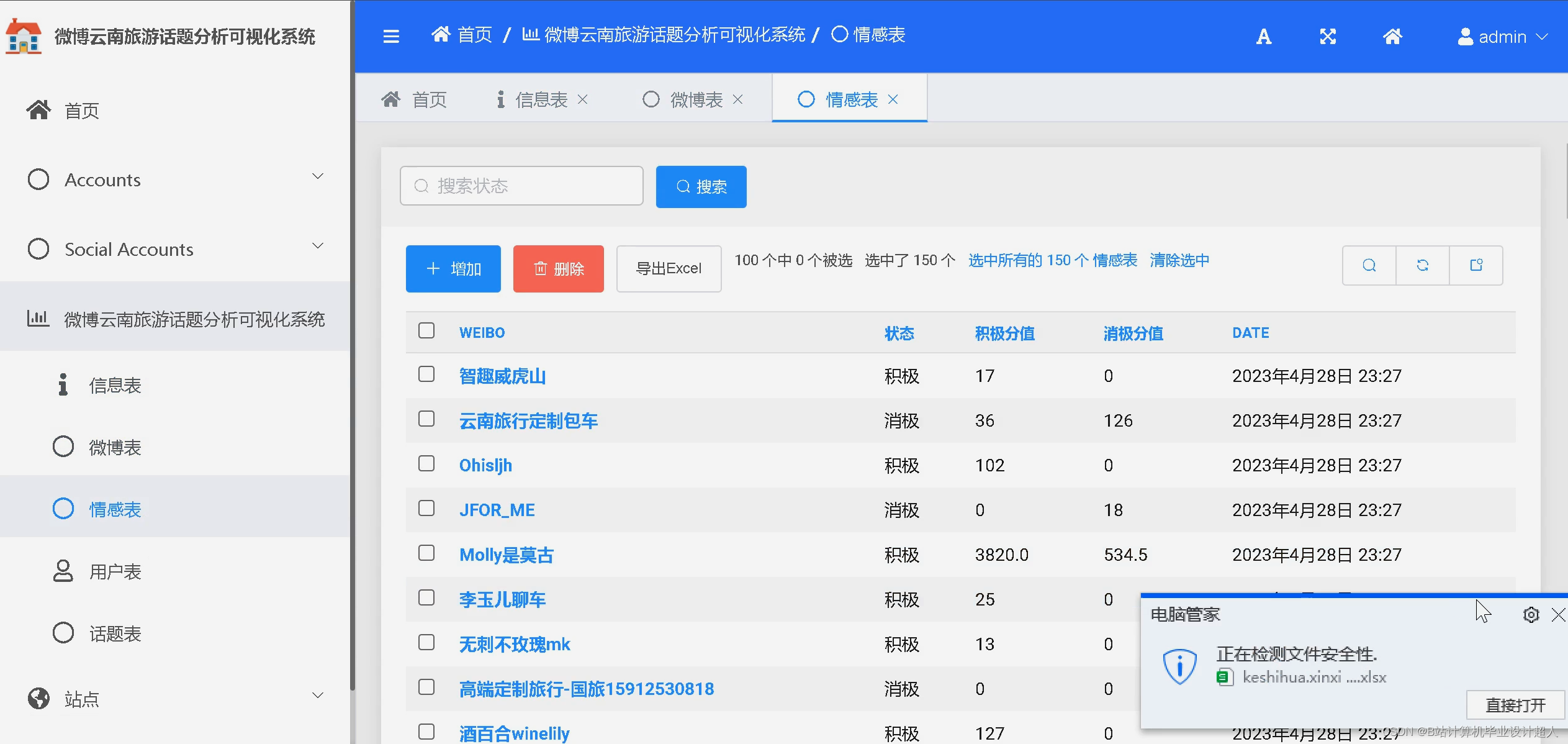
Task: Click the refresh table icon
Action: pyautogui.click(x=1422, y=266)
